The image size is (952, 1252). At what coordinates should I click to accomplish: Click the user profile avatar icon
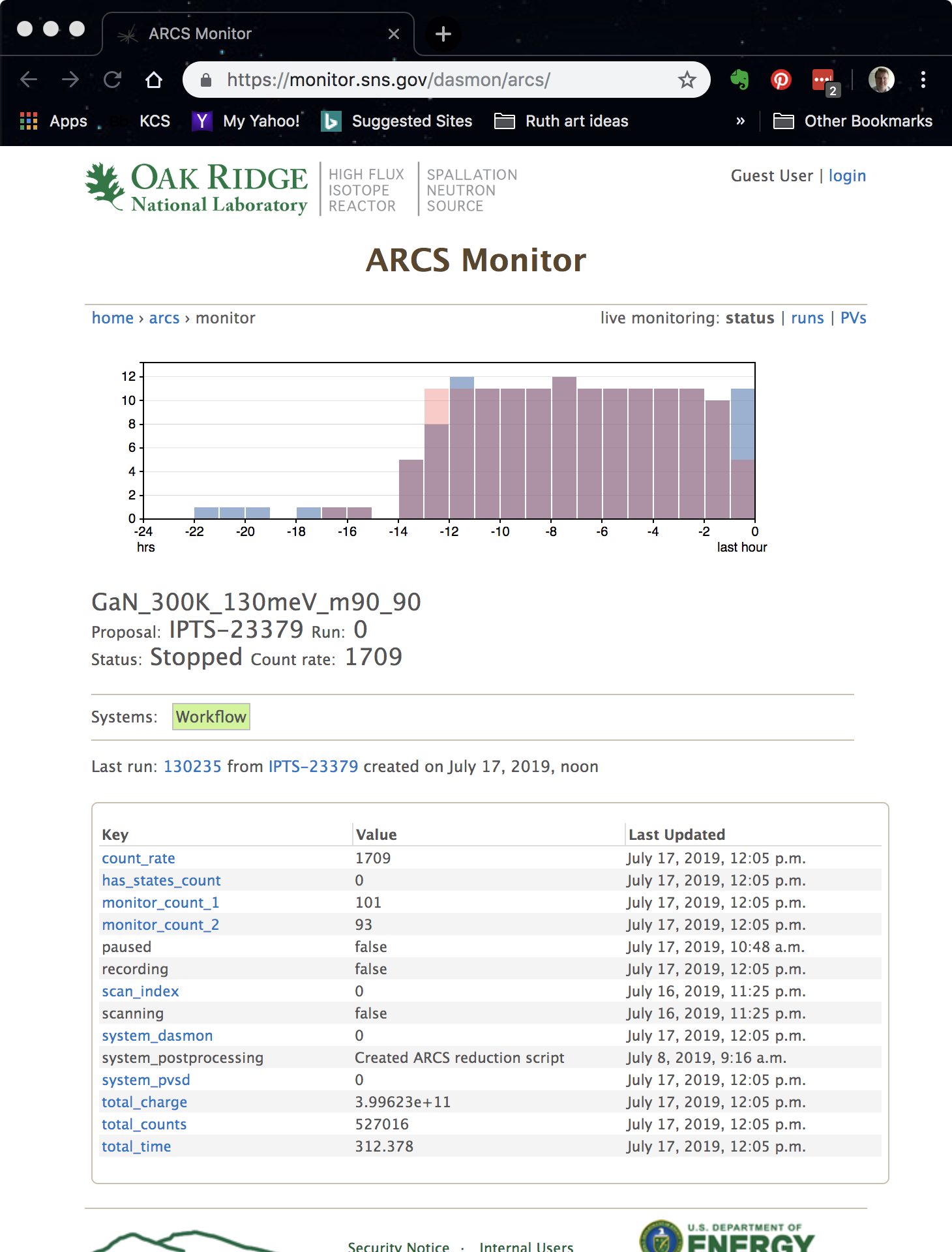tap(881, 80)
